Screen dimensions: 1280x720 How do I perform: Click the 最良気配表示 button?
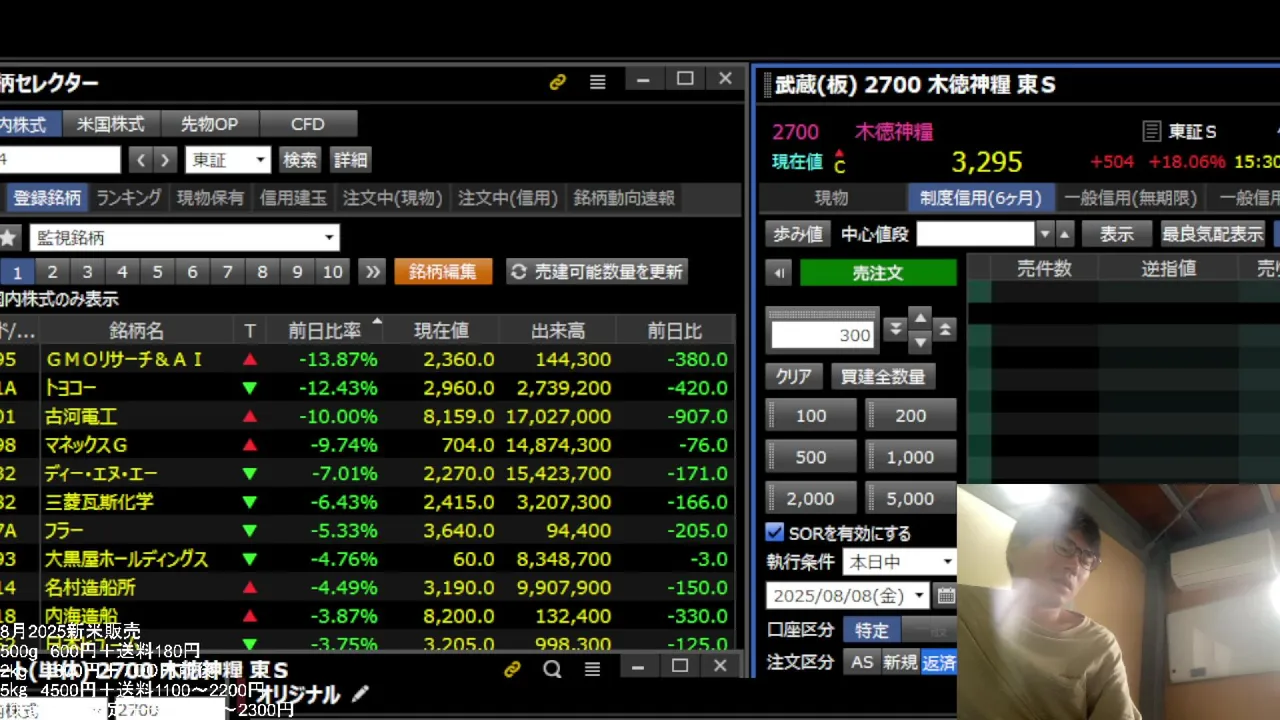(x=1212, y=234)
